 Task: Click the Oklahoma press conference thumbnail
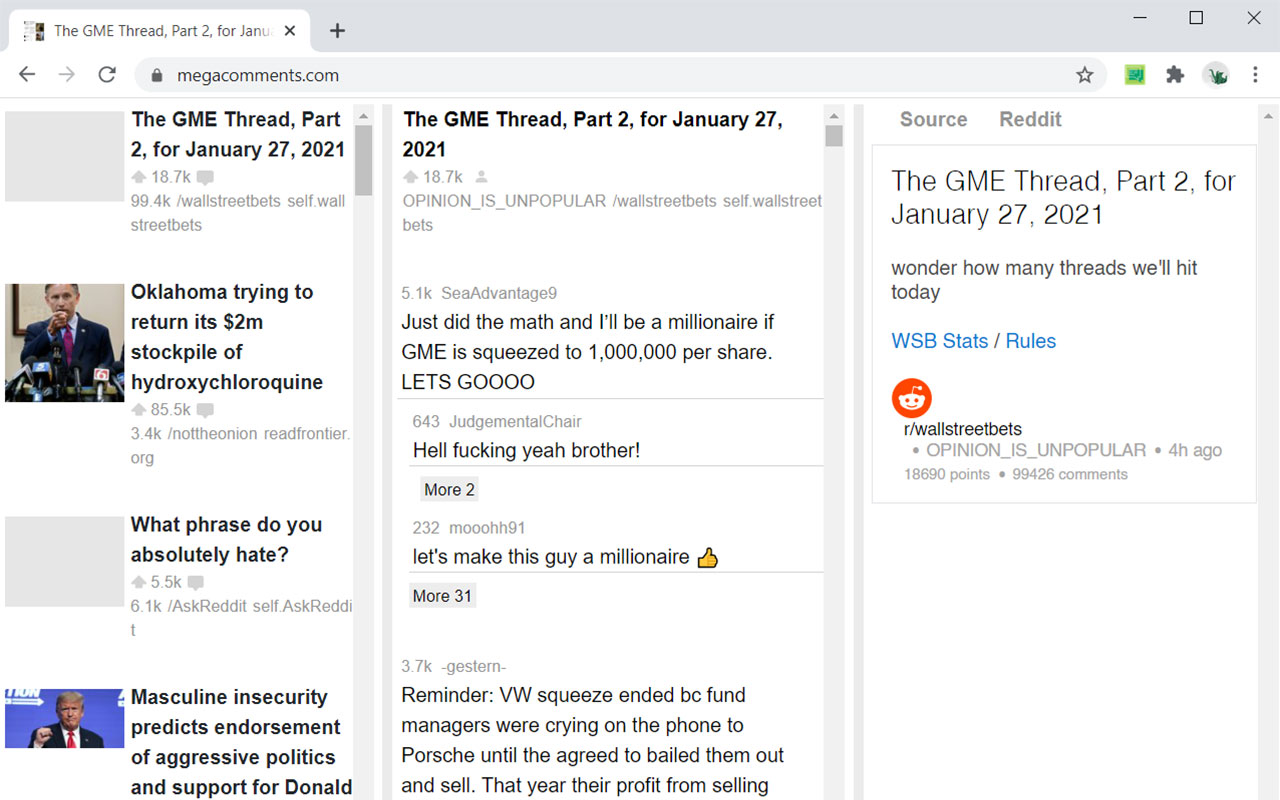[x=64, y=343]
